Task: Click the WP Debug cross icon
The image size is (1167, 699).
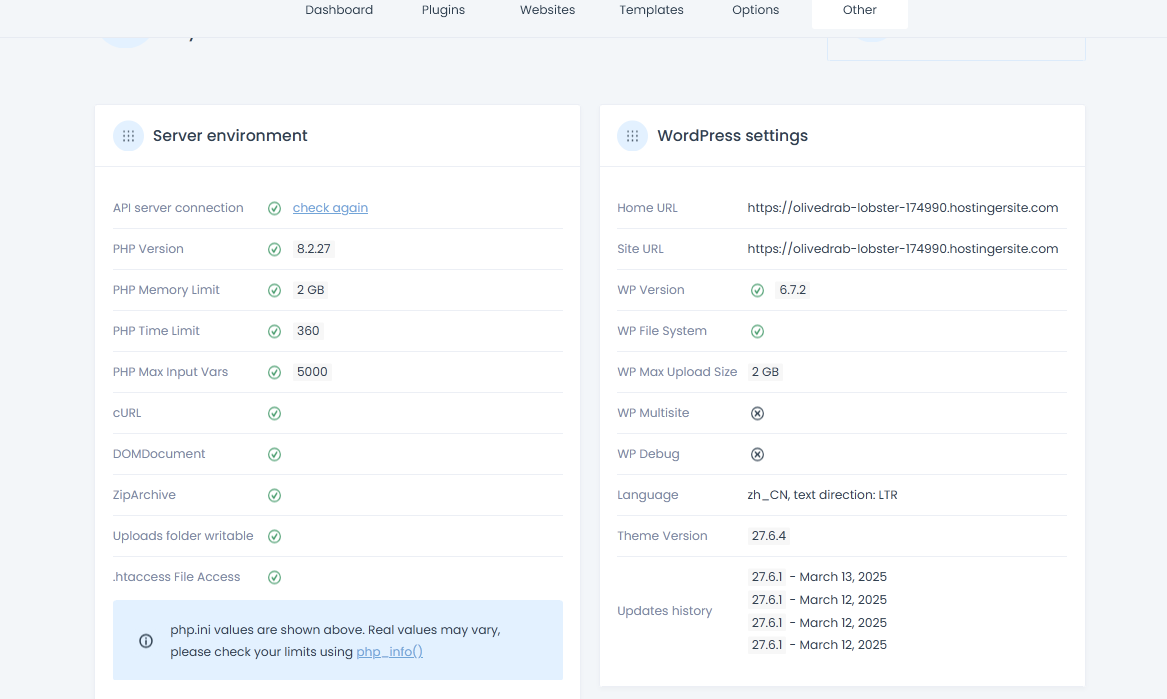Action: pos(757,454)
